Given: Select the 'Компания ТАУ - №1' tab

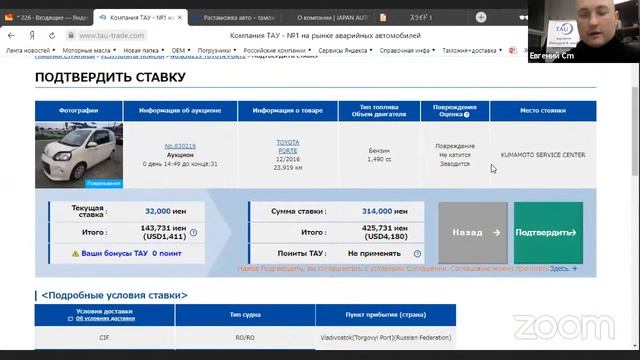Looking at the screenshot, I should click(x=141, y=18).
